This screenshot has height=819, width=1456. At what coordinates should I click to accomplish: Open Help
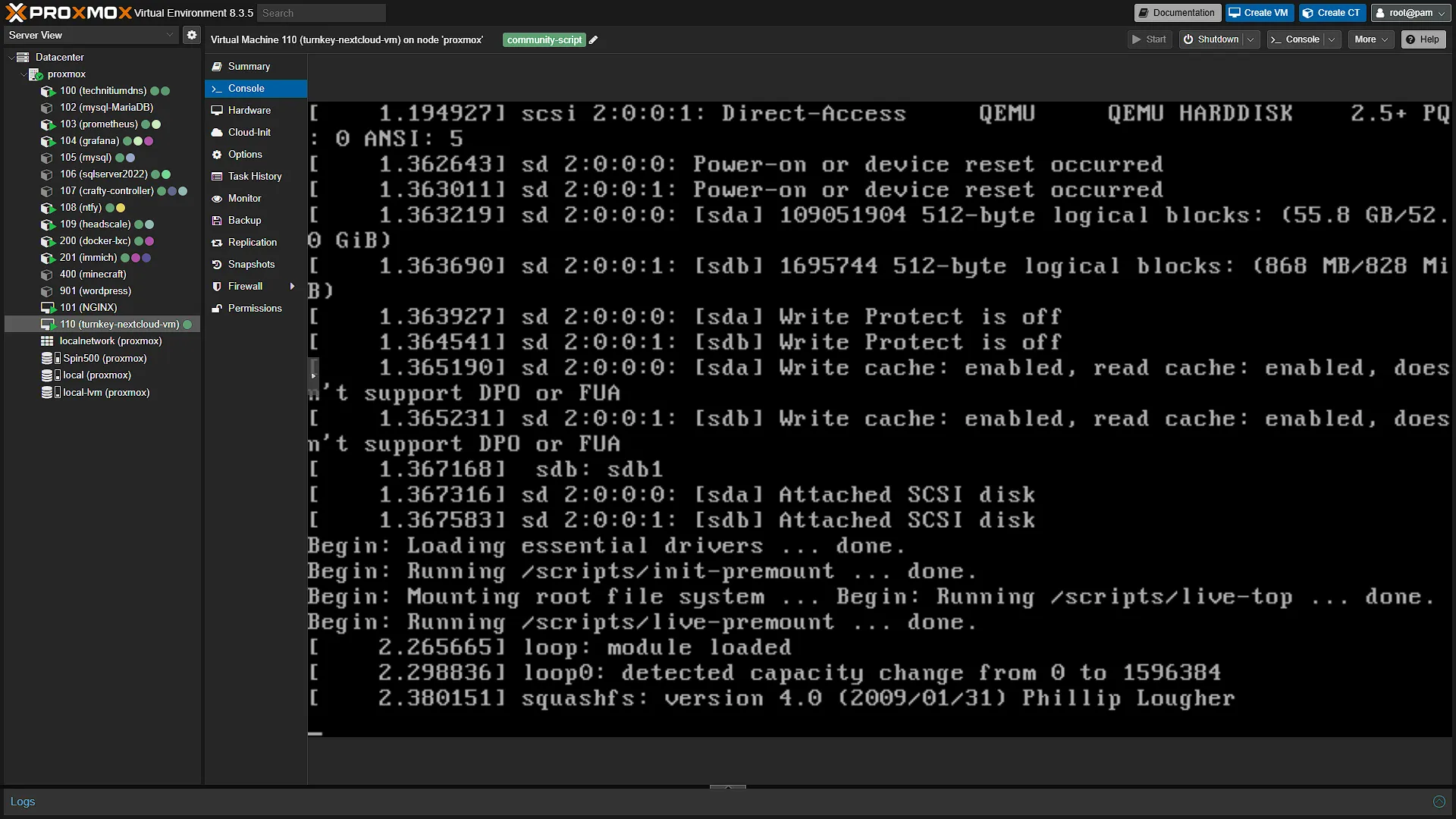1423,39
